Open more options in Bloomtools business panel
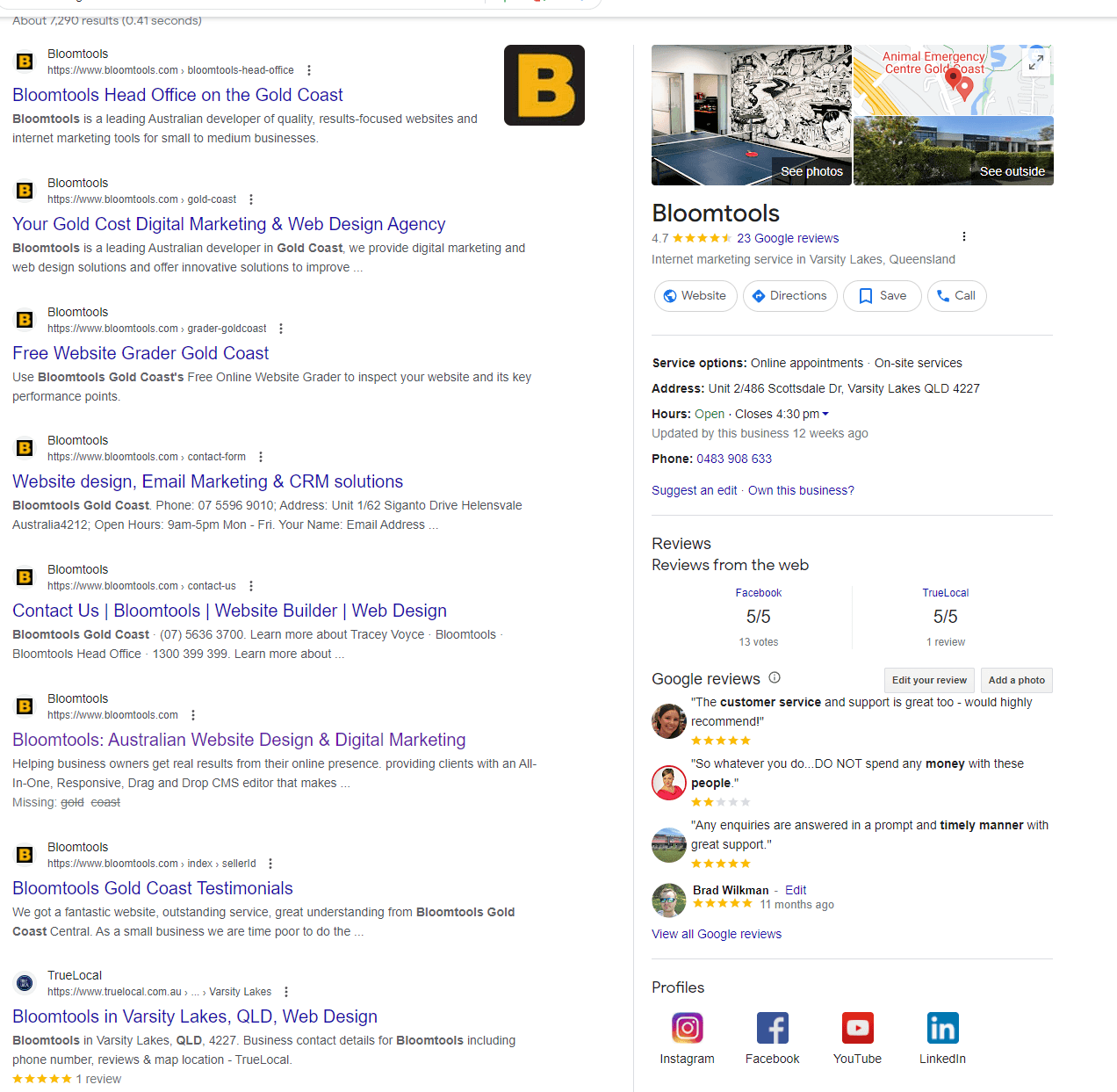The image size is (1117, 1092). tap(963, 236)
